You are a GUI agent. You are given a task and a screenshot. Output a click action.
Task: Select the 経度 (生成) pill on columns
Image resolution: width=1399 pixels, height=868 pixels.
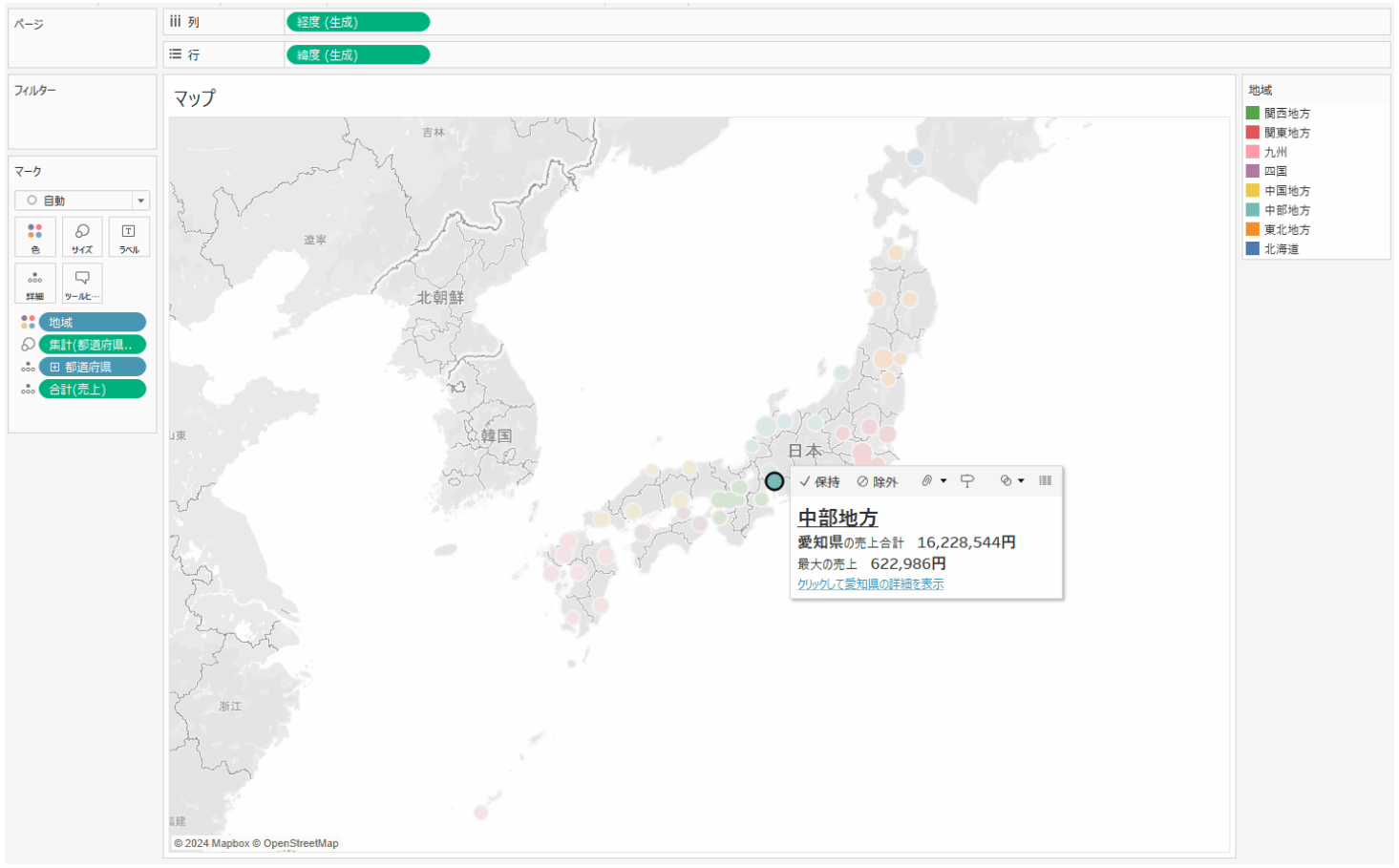point(358,22)
